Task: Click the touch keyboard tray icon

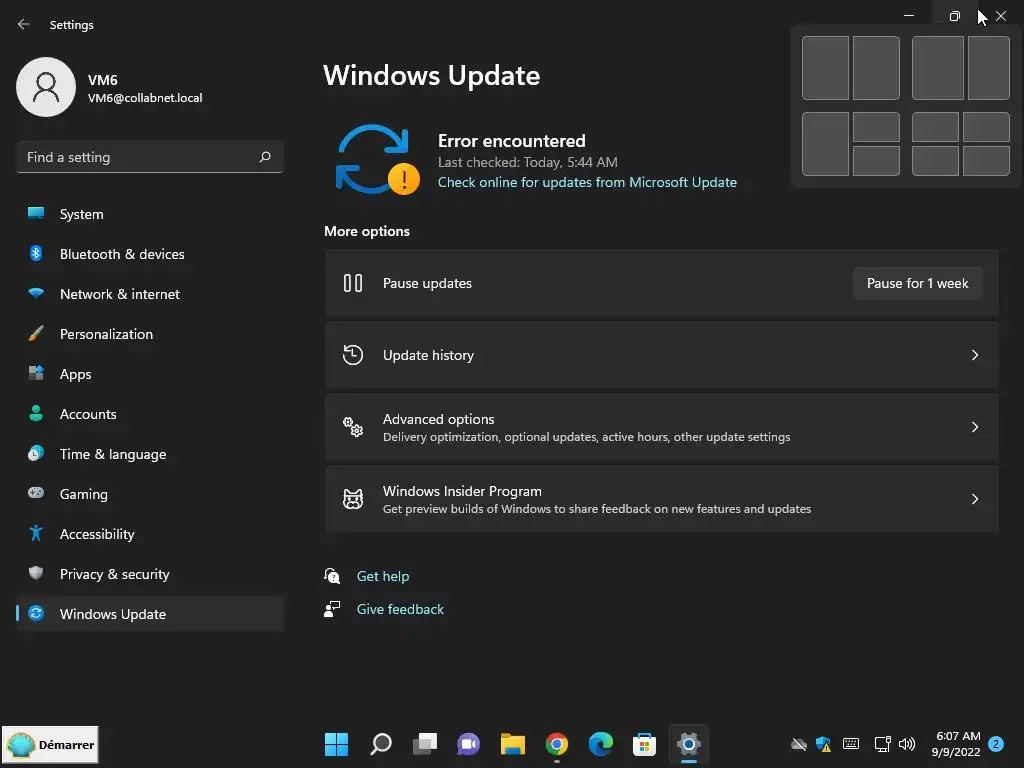Action: coord(851,743)
